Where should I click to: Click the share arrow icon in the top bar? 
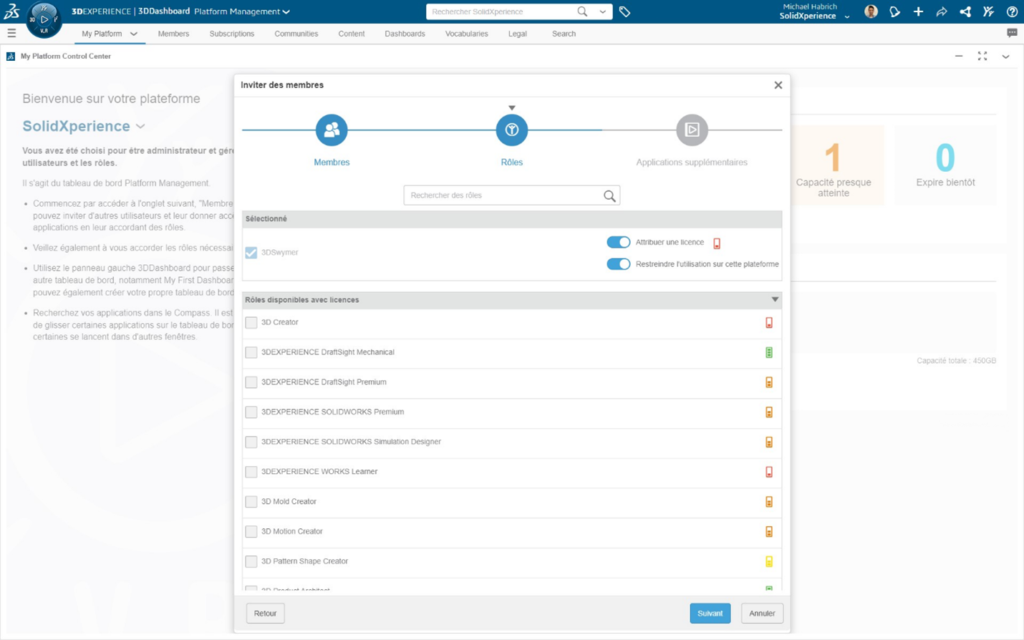click(x=942, y=11)
